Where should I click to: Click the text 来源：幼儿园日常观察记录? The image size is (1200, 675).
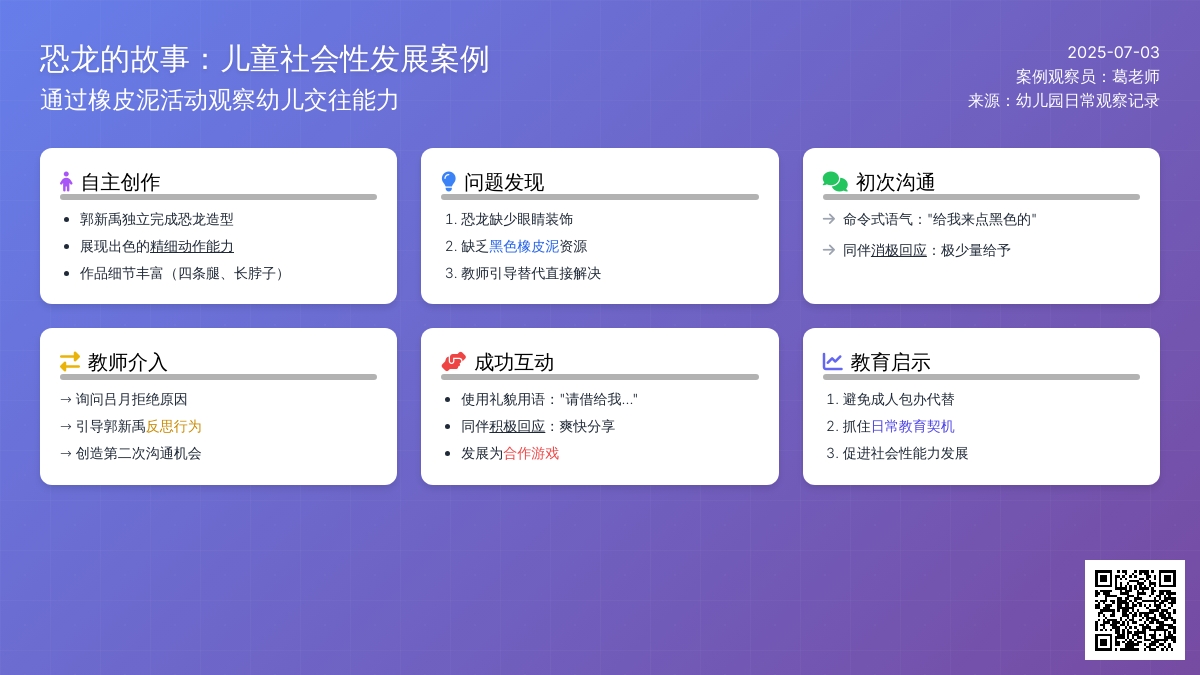tap(1064, 101)
